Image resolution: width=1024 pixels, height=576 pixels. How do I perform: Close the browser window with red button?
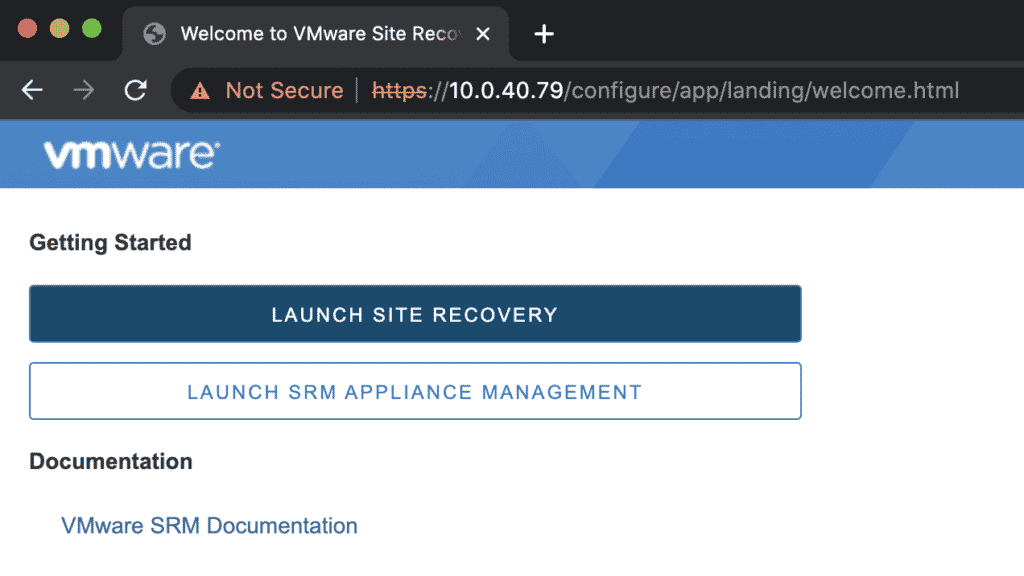pos(27,28)
